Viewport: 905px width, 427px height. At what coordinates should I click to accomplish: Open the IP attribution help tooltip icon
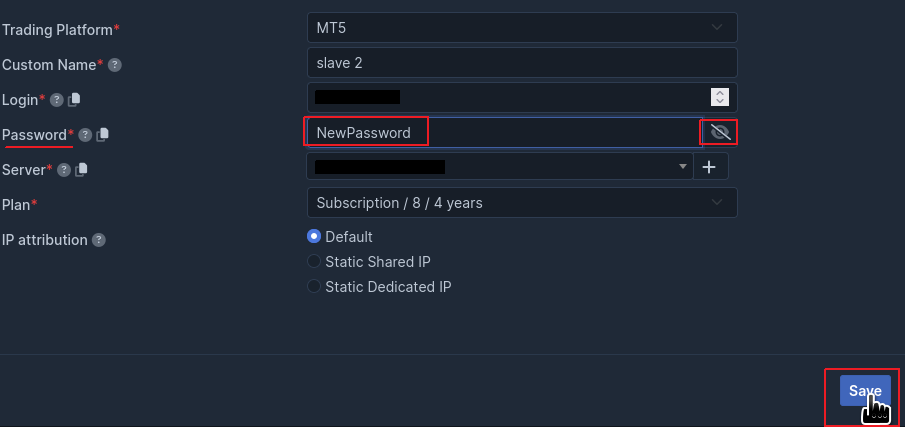(98, 240)
